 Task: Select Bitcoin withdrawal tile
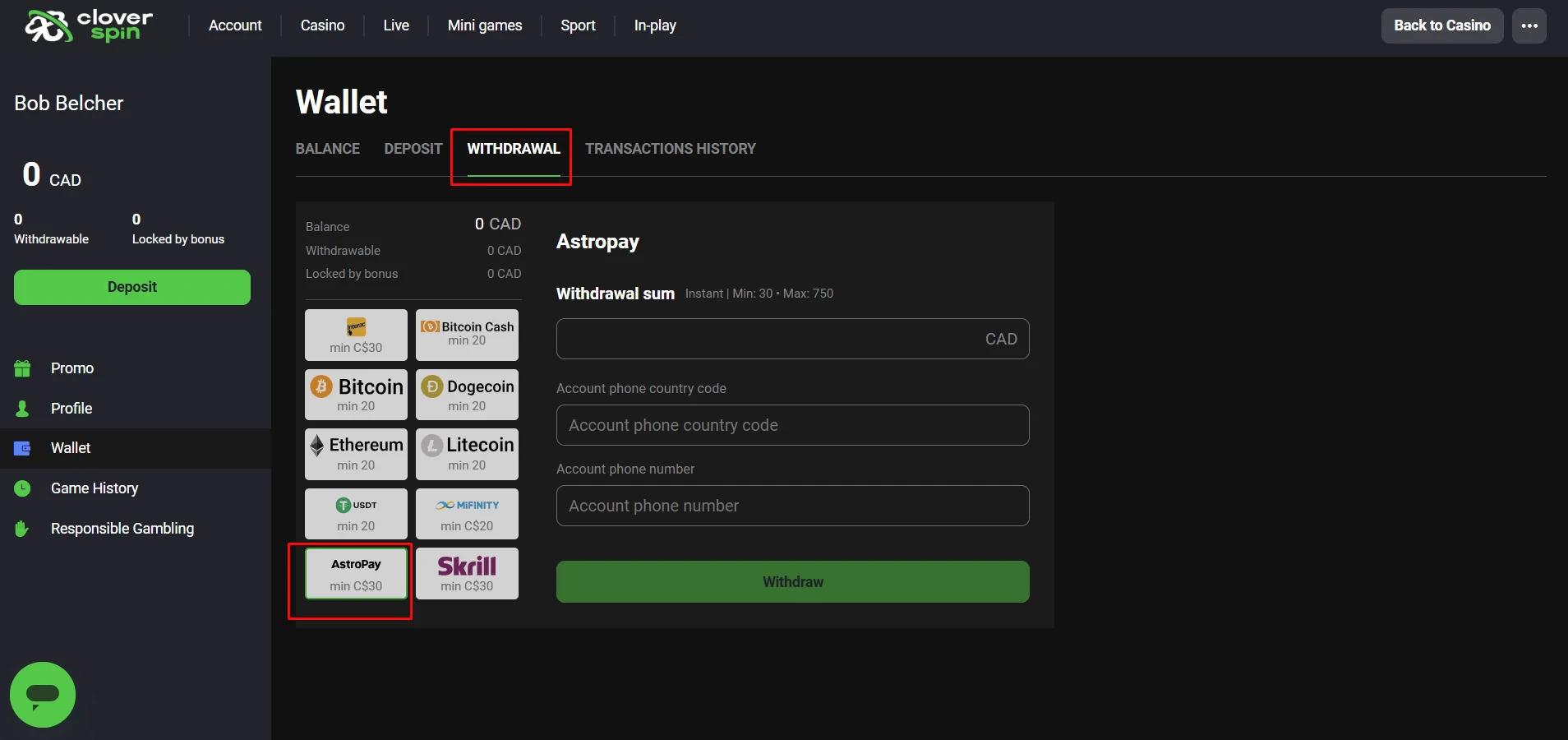point(356,395)
